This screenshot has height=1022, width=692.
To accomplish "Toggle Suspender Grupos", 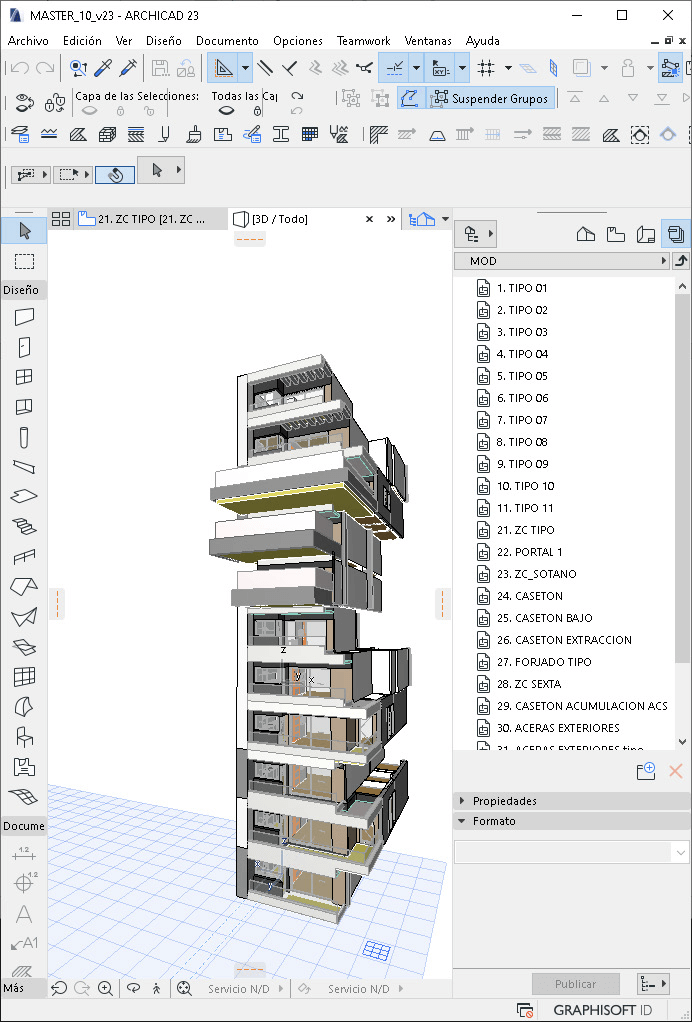I will 491,98.
